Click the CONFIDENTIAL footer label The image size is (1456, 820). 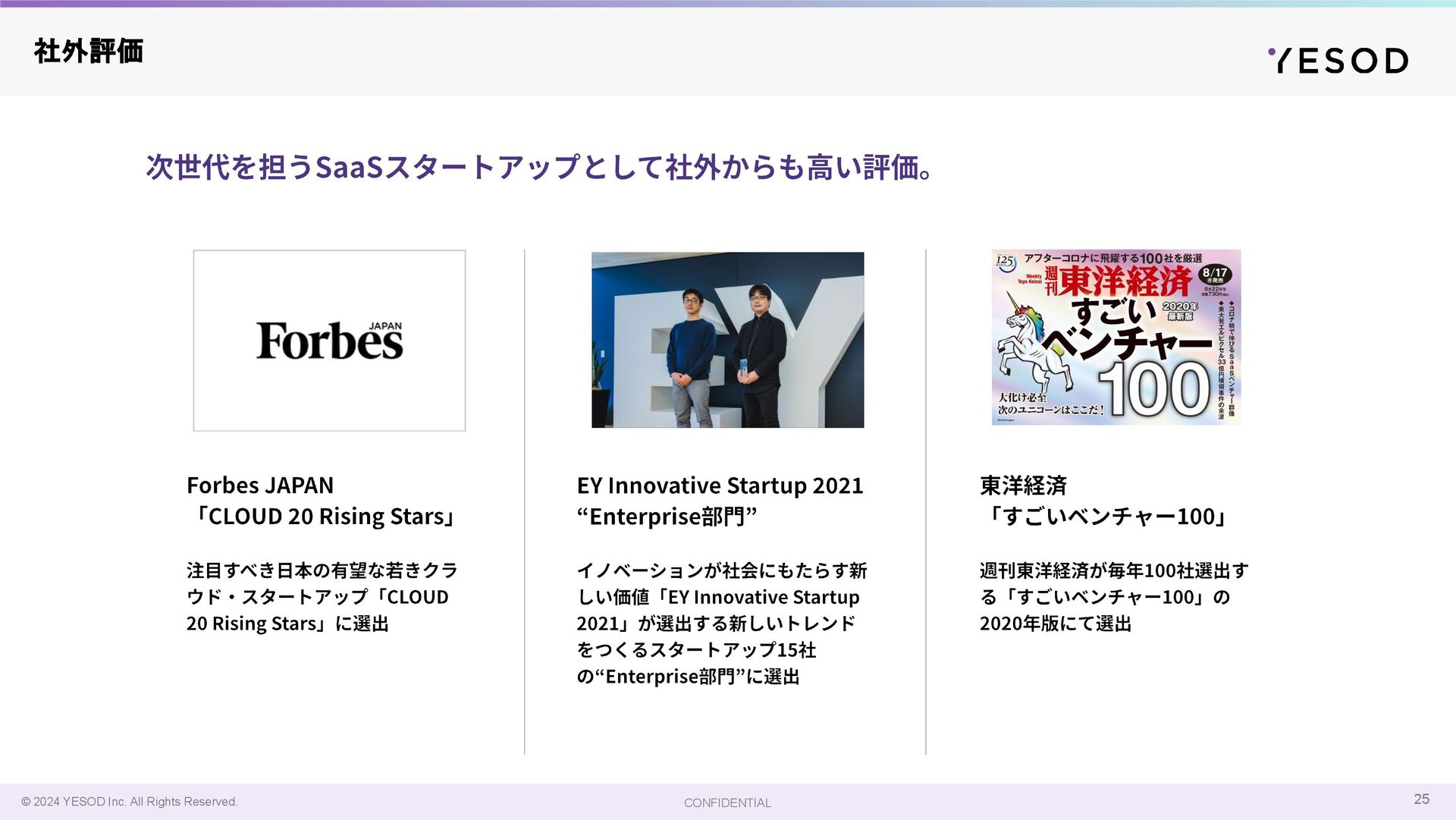click(x=726, y=803)
